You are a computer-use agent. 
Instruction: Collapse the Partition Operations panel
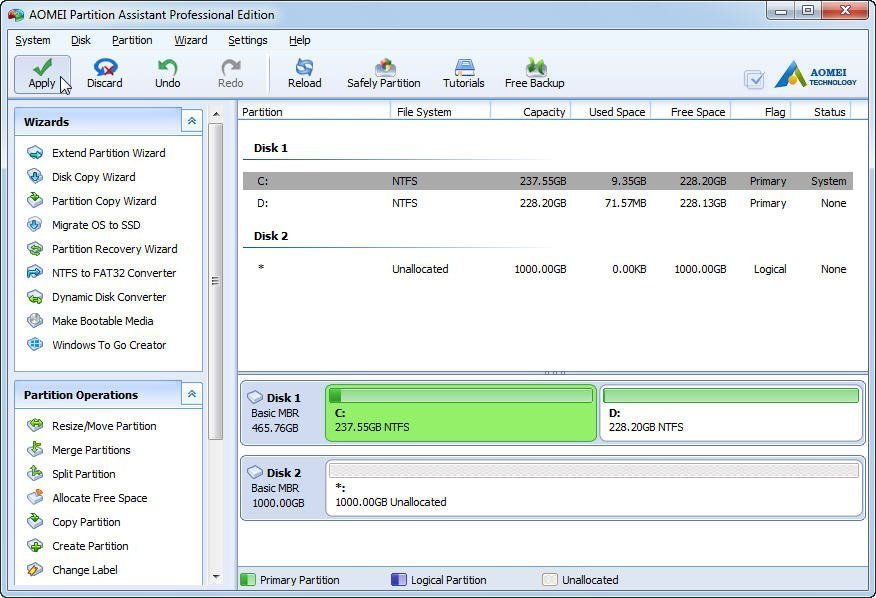pos(192,394)
